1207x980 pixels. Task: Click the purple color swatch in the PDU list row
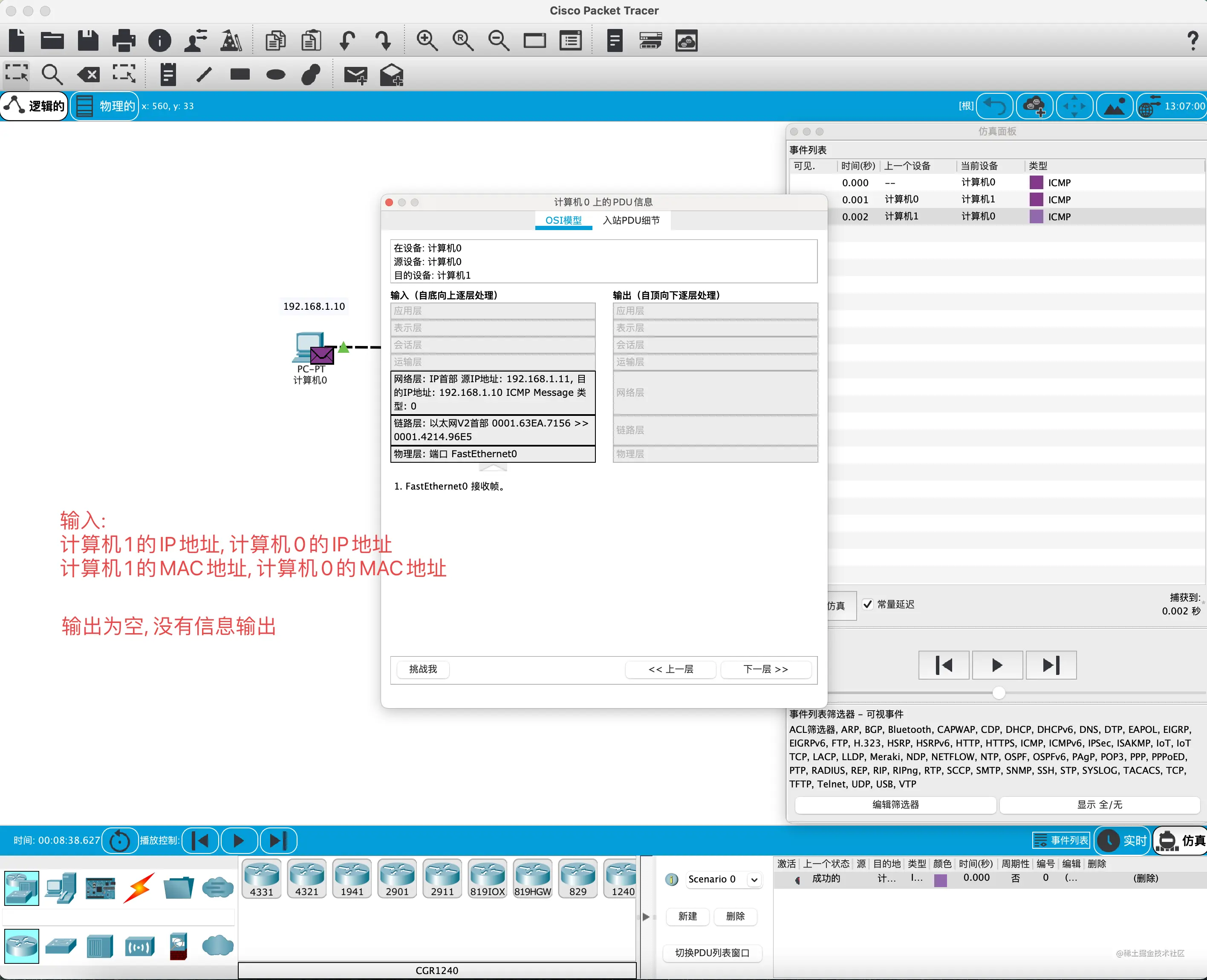point(941,880)
